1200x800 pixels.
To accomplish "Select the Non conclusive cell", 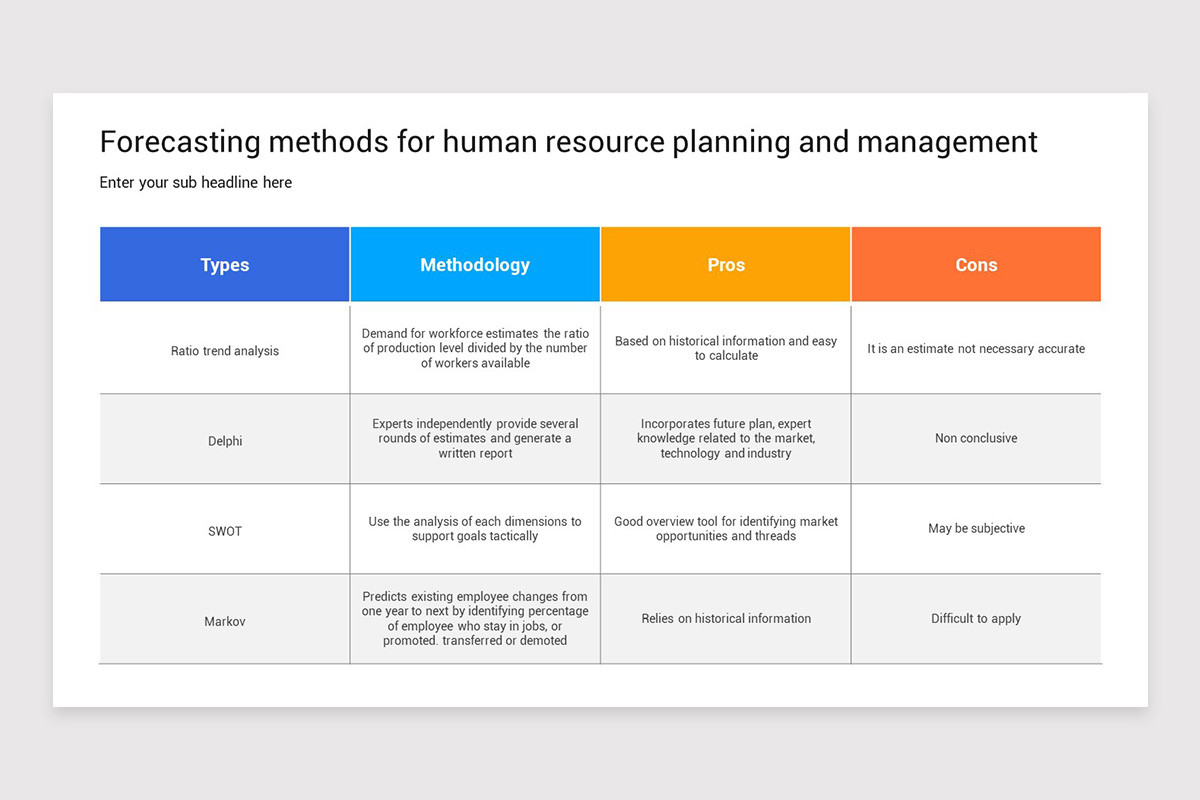I will 976,438.
